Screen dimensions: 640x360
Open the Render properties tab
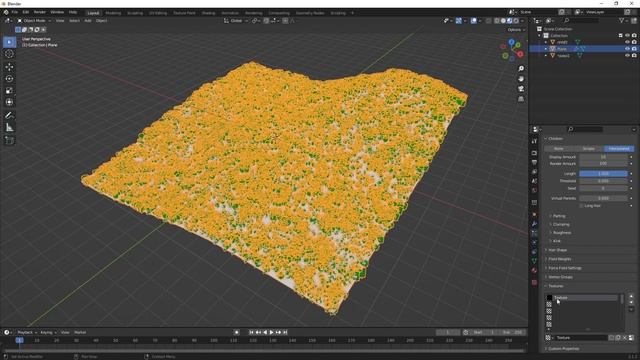coord(534,153)
